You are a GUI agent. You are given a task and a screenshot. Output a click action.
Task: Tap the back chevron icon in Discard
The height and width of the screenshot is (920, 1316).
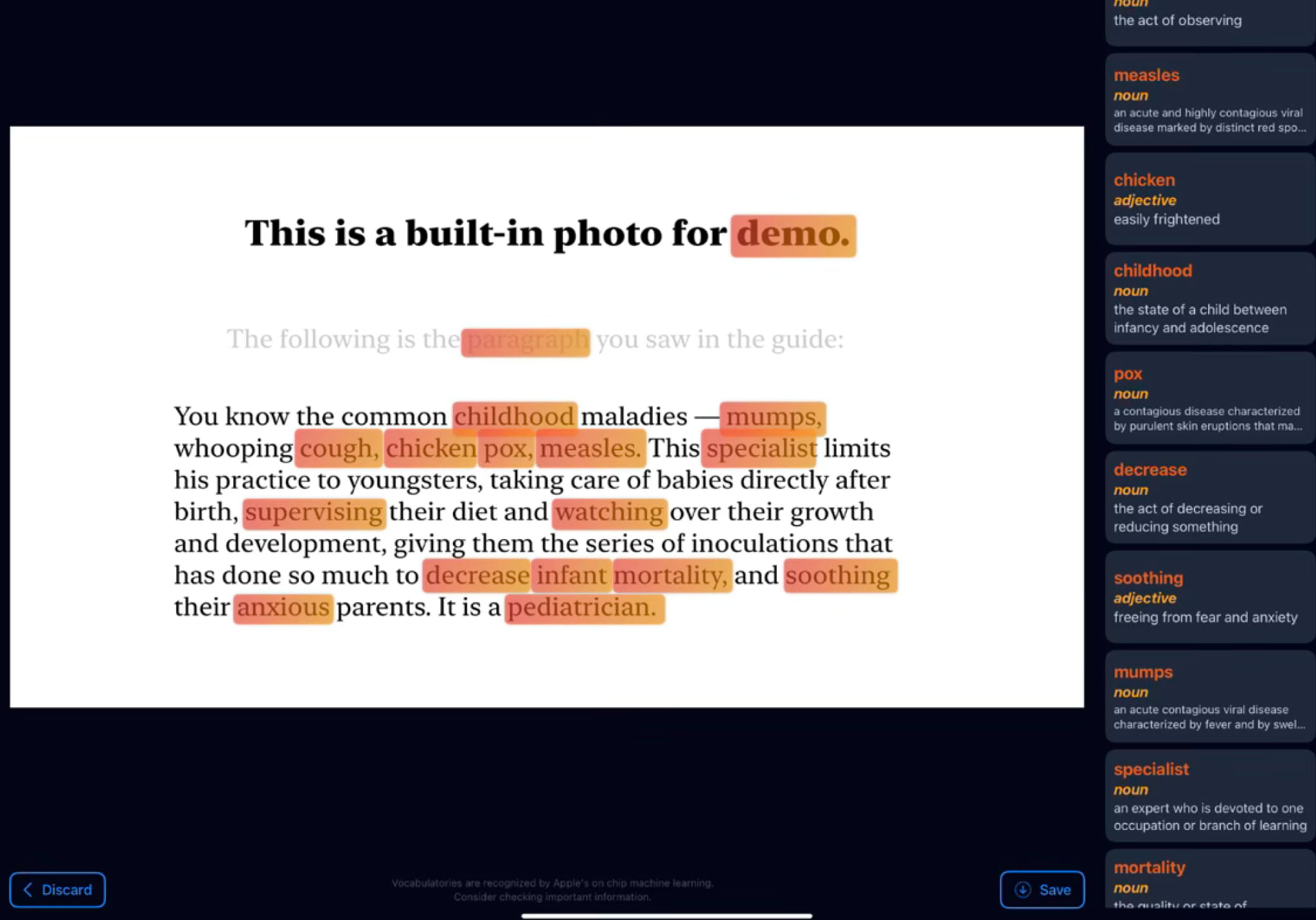pos(28,890)
